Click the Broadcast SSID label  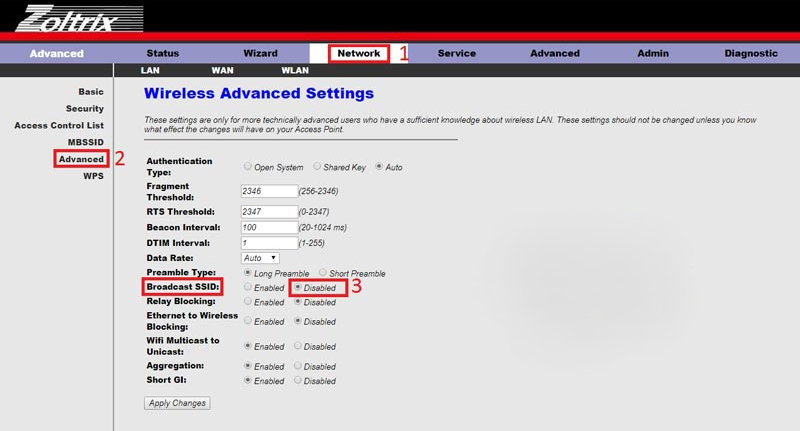183,287
